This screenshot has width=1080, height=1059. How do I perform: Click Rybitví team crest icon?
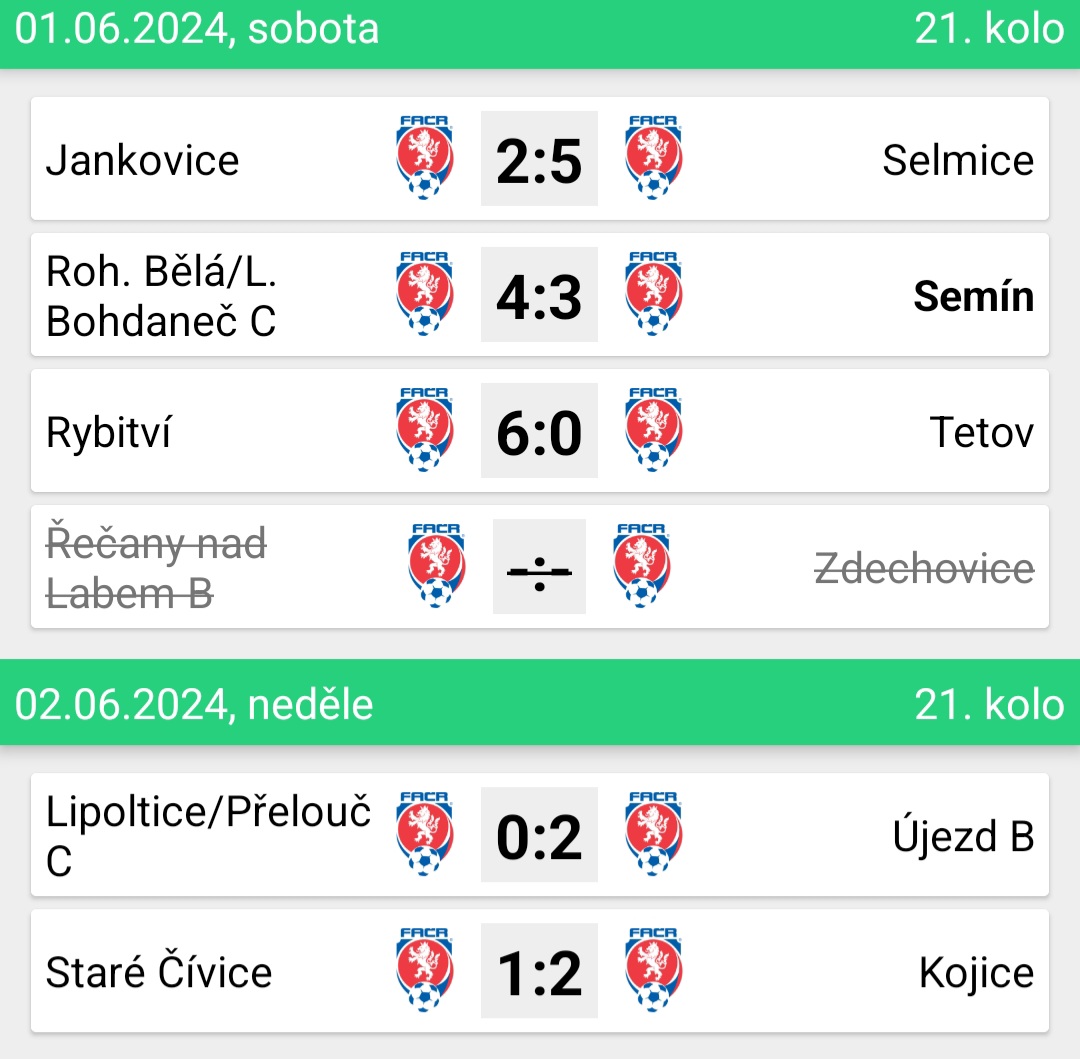click(x=424, y=430)
